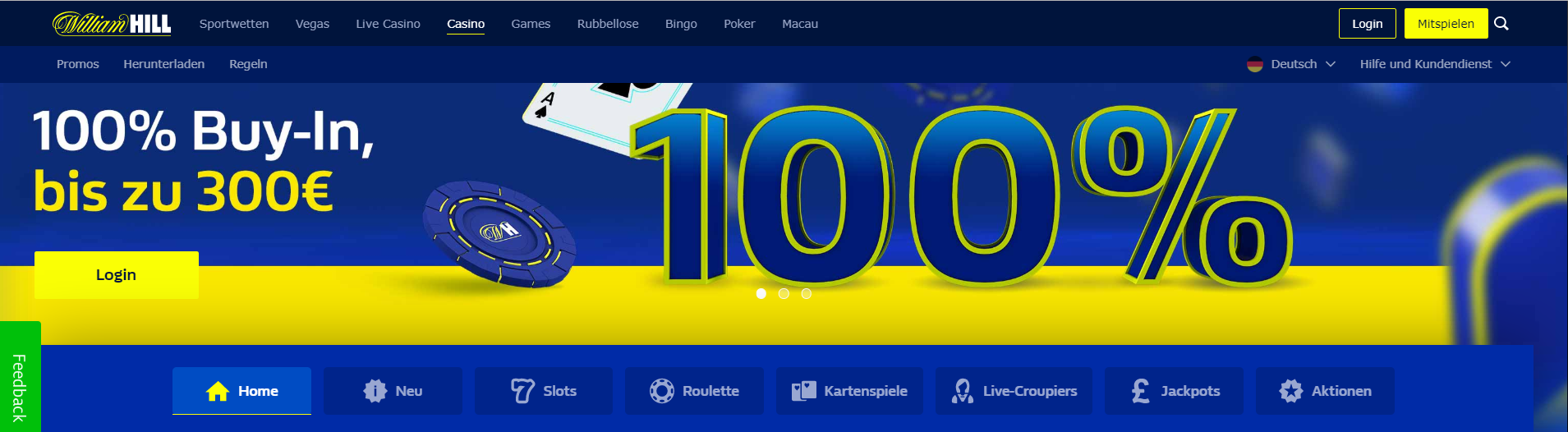The width and height of the screenshot is (1568, 432).
Task: Click the William Hill logo
Action: pos(112,24)
